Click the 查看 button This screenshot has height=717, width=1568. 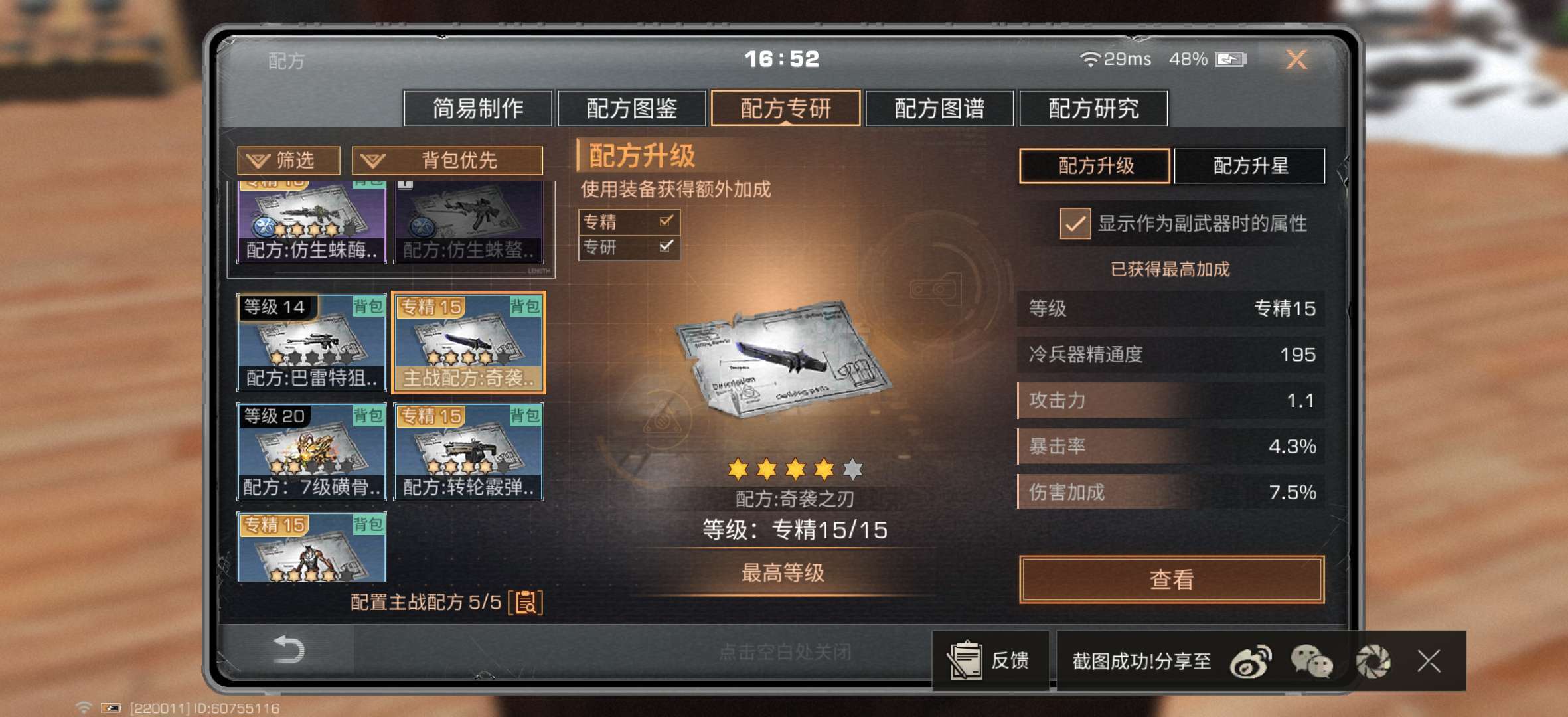coord(1172,580)
